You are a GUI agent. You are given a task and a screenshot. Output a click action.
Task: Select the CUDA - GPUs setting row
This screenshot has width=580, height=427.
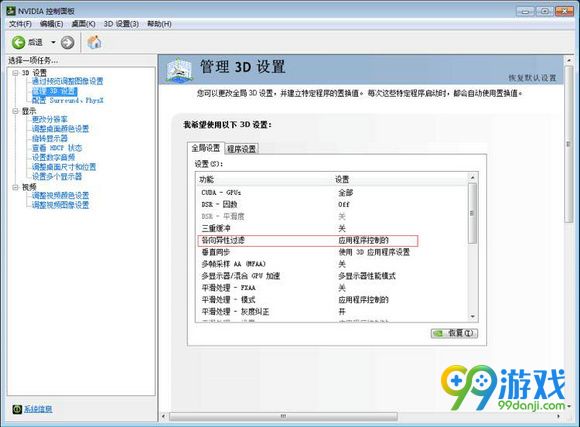coord(332,193)
